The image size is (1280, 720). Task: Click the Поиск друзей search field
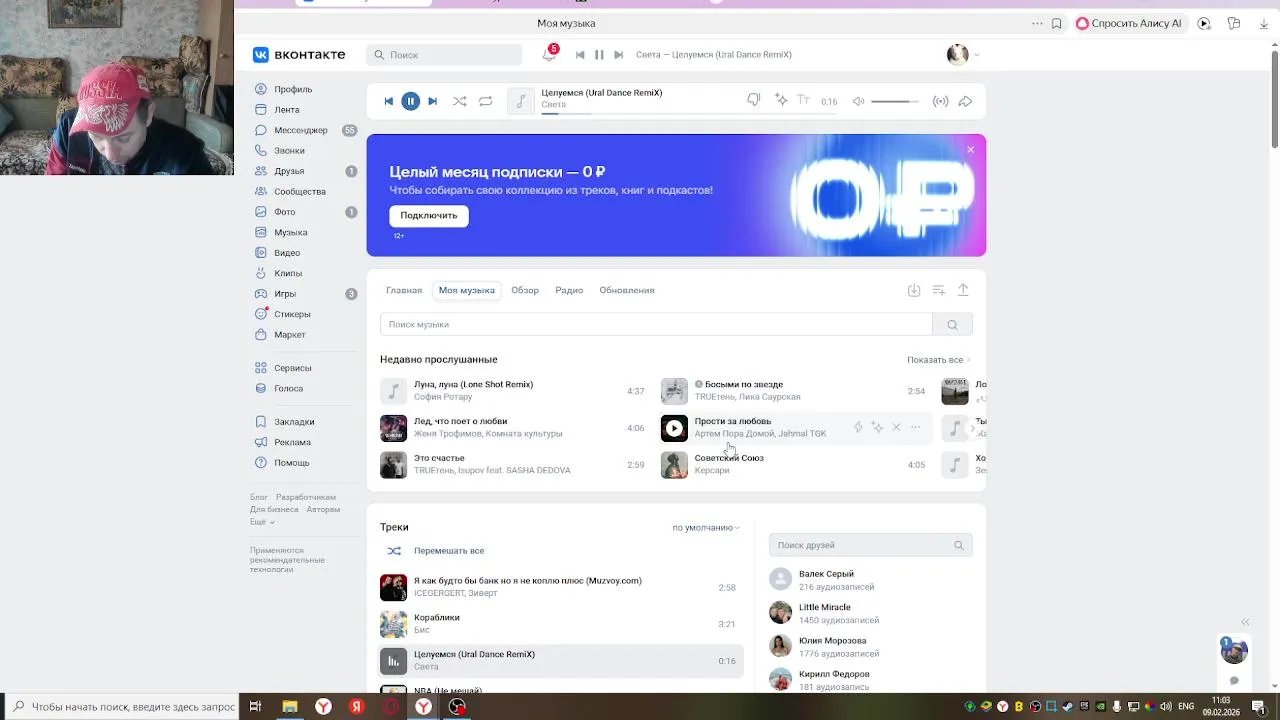(x=870, y=545)
